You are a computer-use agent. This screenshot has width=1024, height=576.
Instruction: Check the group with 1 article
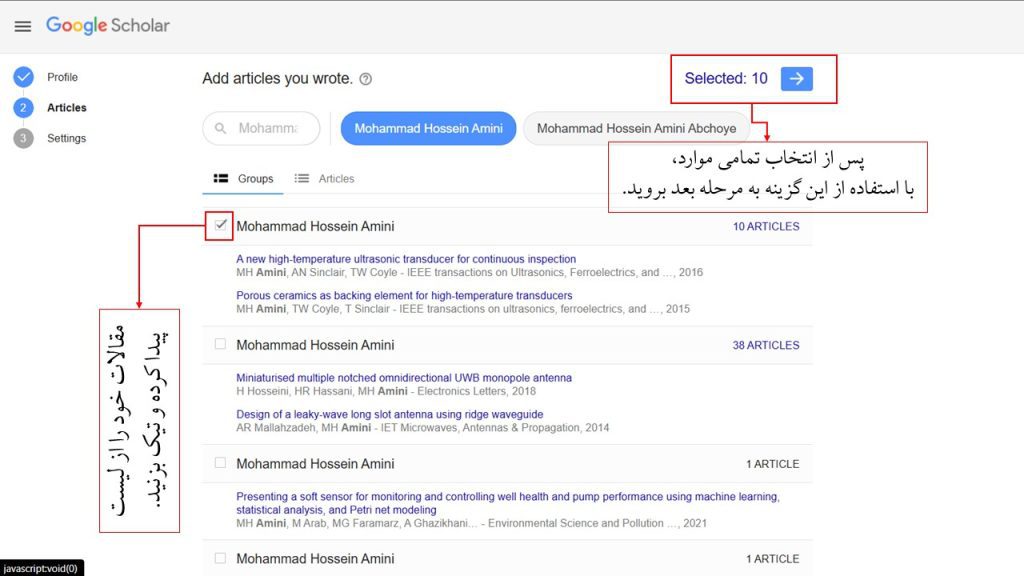(219, 463)
